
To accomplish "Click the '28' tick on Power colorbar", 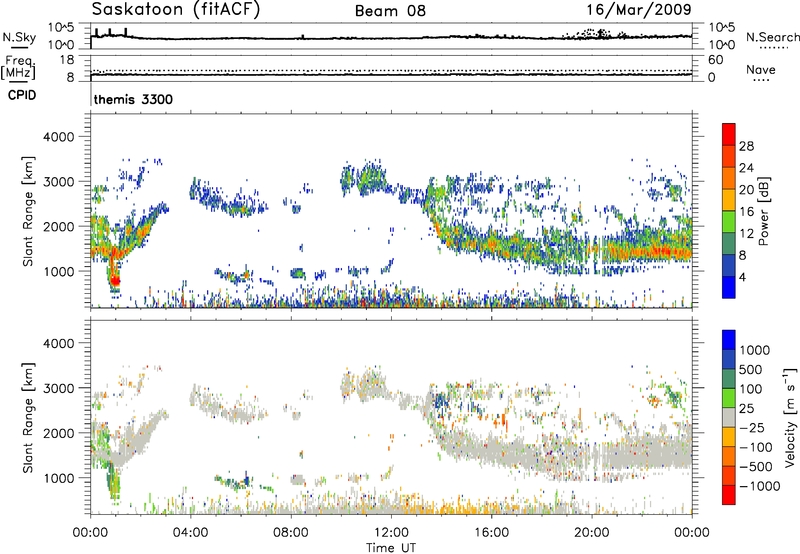I will coord(746,146).
